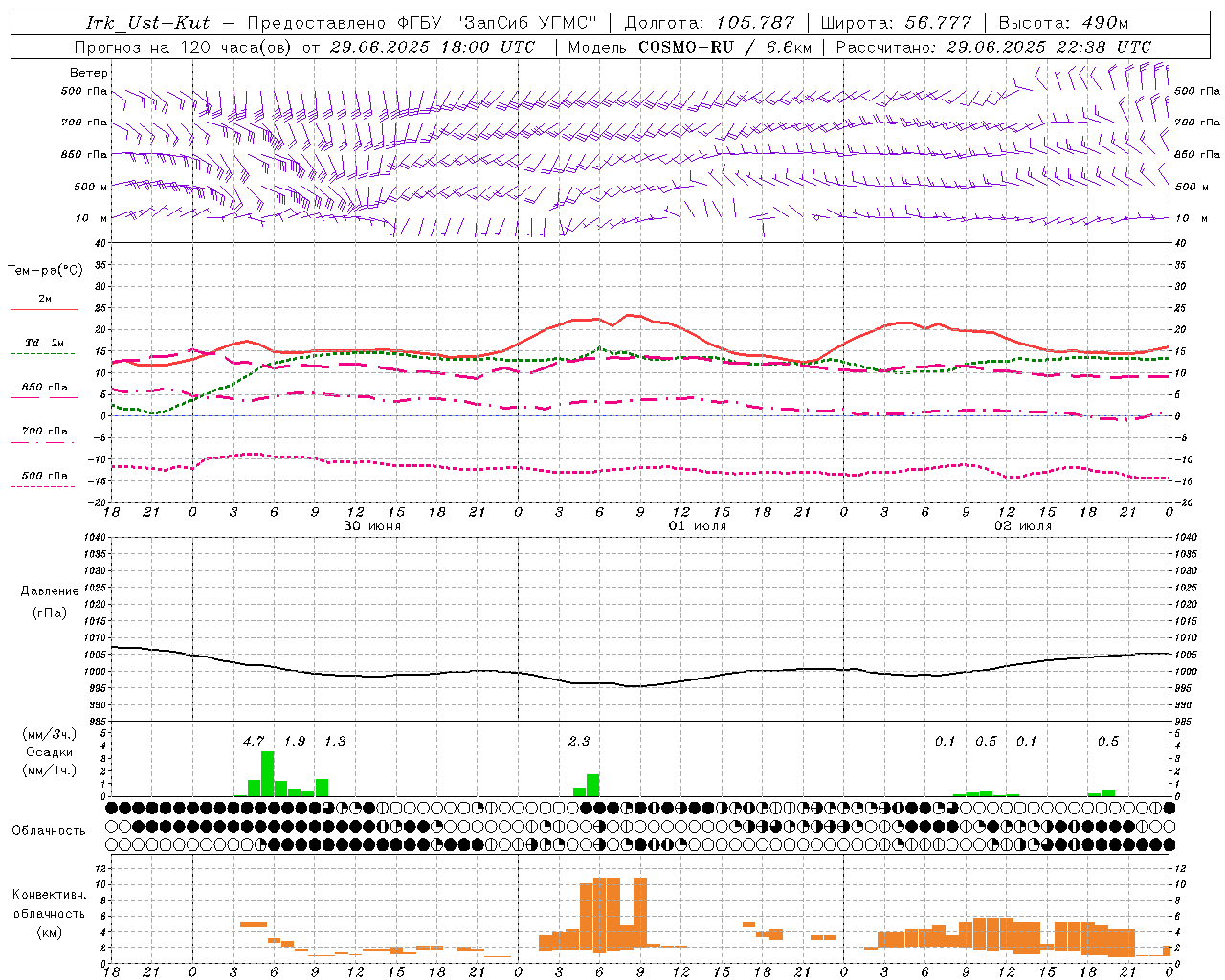1225x980 pixels.
Task: Click the date label 02 июля
Action: click(1023, 526)
